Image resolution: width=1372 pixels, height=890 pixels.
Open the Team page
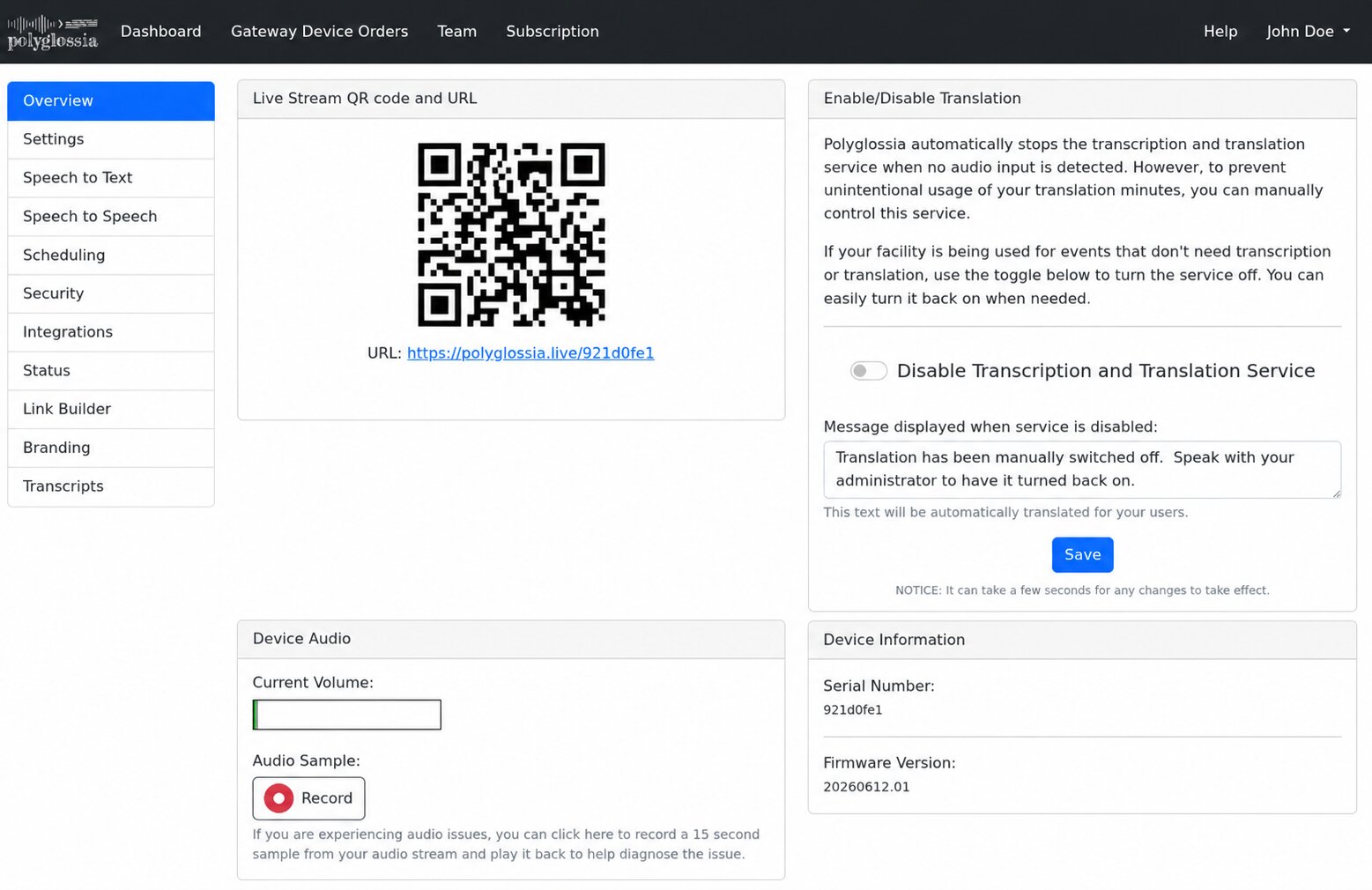(456, 31)
